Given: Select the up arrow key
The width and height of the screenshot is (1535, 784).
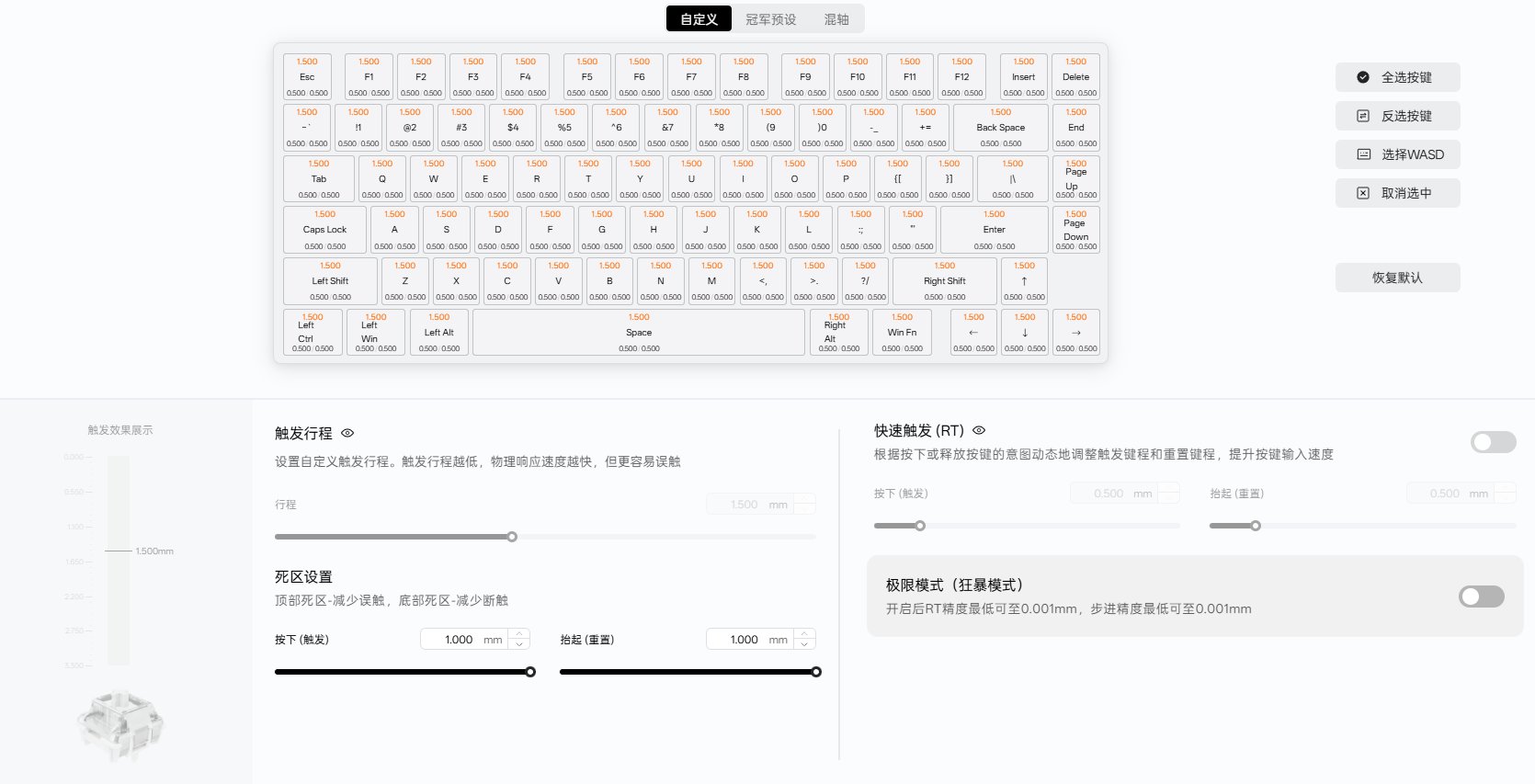Looking at the screenshot, I should (1024, 281).
